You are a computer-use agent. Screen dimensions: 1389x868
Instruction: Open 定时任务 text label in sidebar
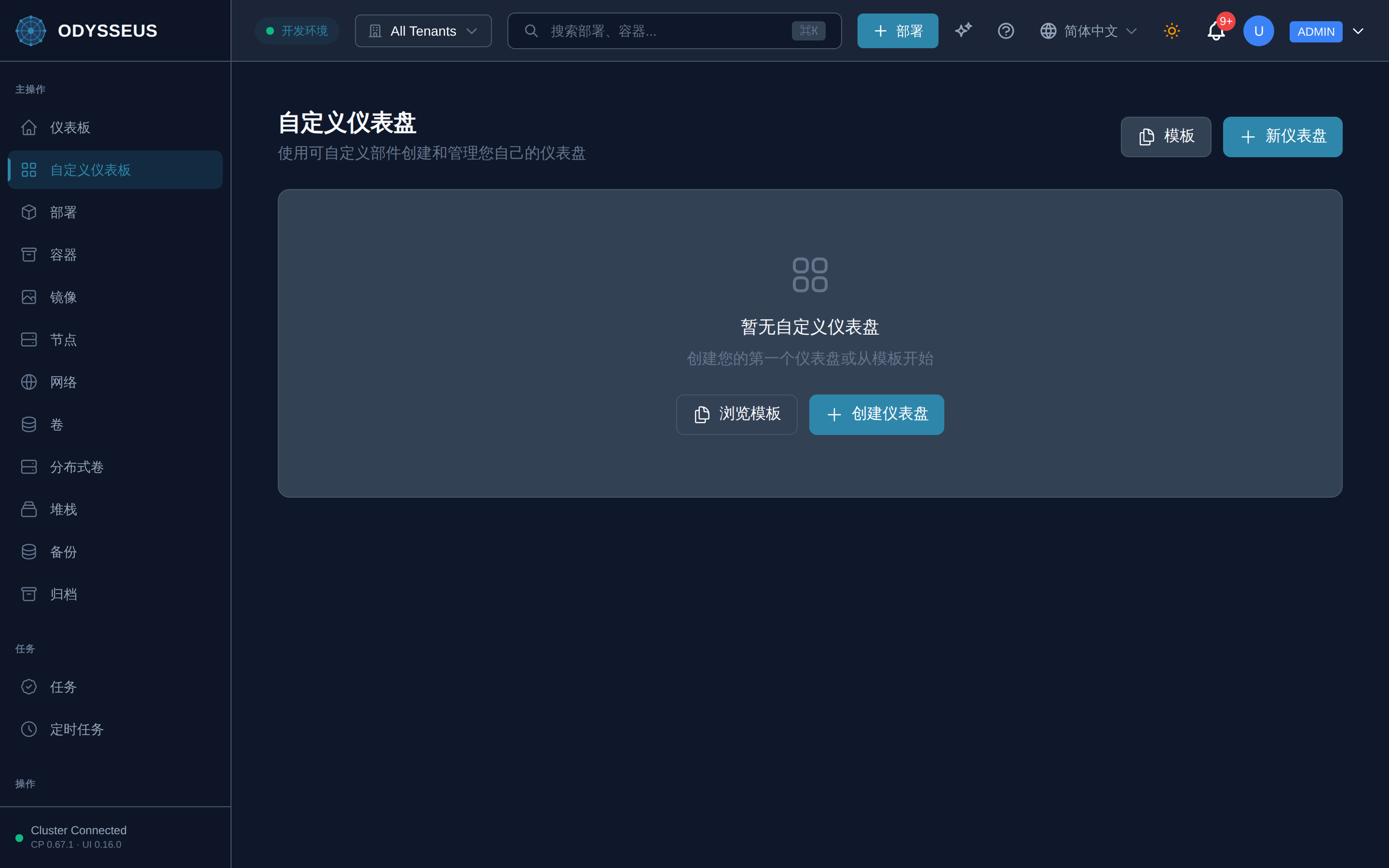76,730
